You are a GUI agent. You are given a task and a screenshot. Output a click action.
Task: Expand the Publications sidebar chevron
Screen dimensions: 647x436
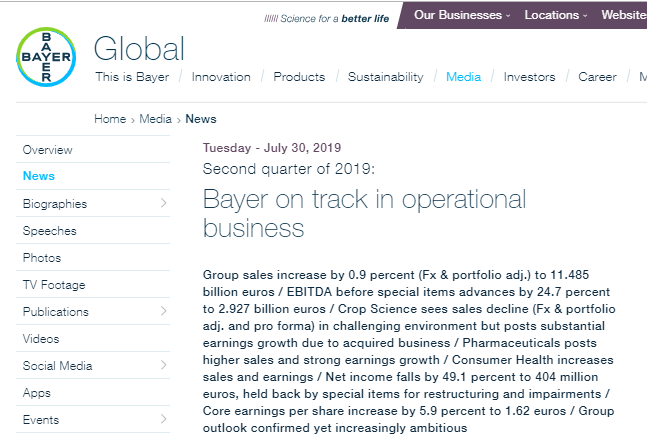click(x=163, y=312)
